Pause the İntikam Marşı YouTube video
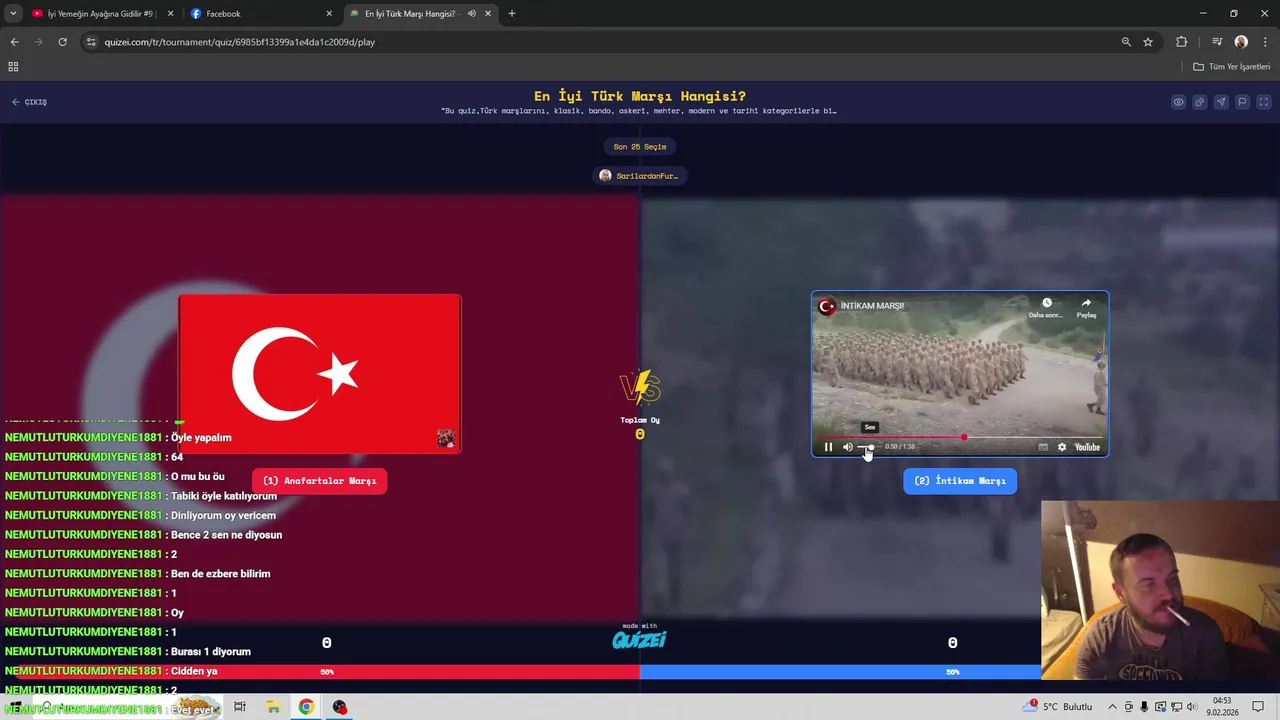 [x=828, y=447]
